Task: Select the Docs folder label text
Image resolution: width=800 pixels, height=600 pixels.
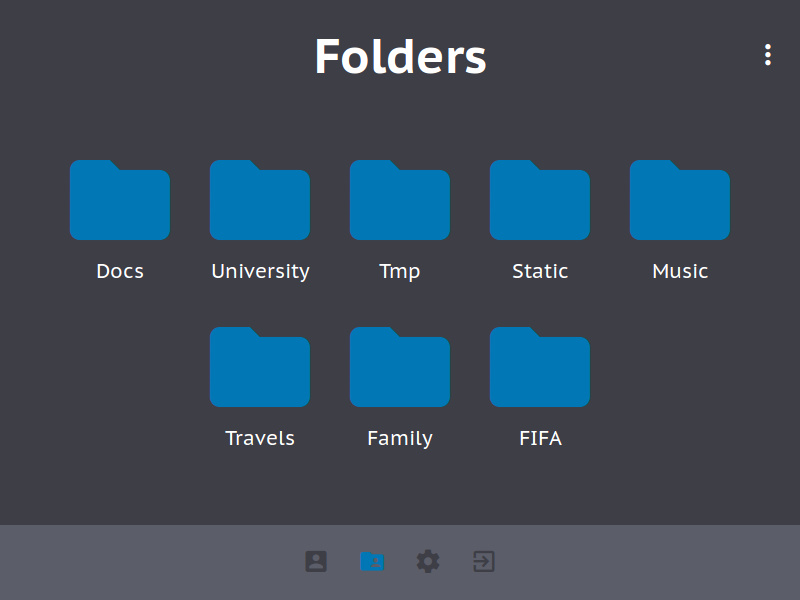Action: 120,270
